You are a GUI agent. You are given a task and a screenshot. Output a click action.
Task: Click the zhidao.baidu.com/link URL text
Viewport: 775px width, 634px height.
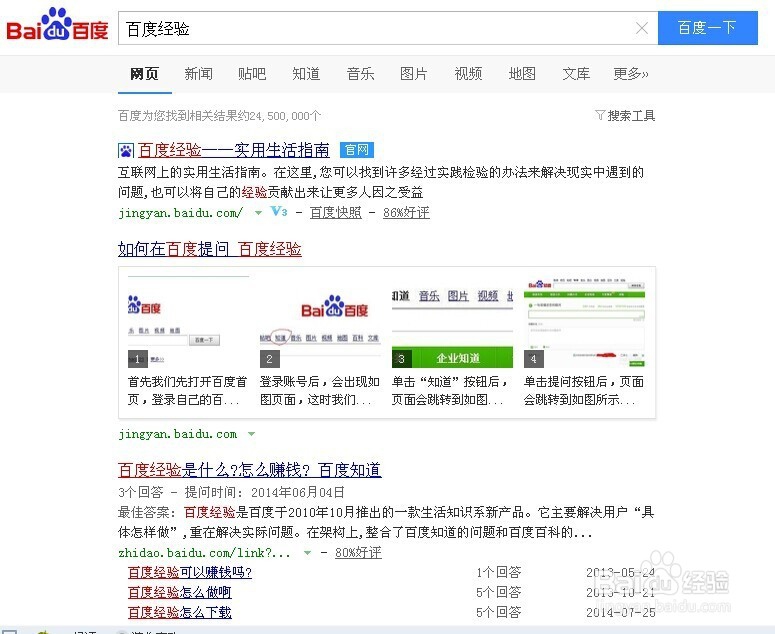click(204, 552)
